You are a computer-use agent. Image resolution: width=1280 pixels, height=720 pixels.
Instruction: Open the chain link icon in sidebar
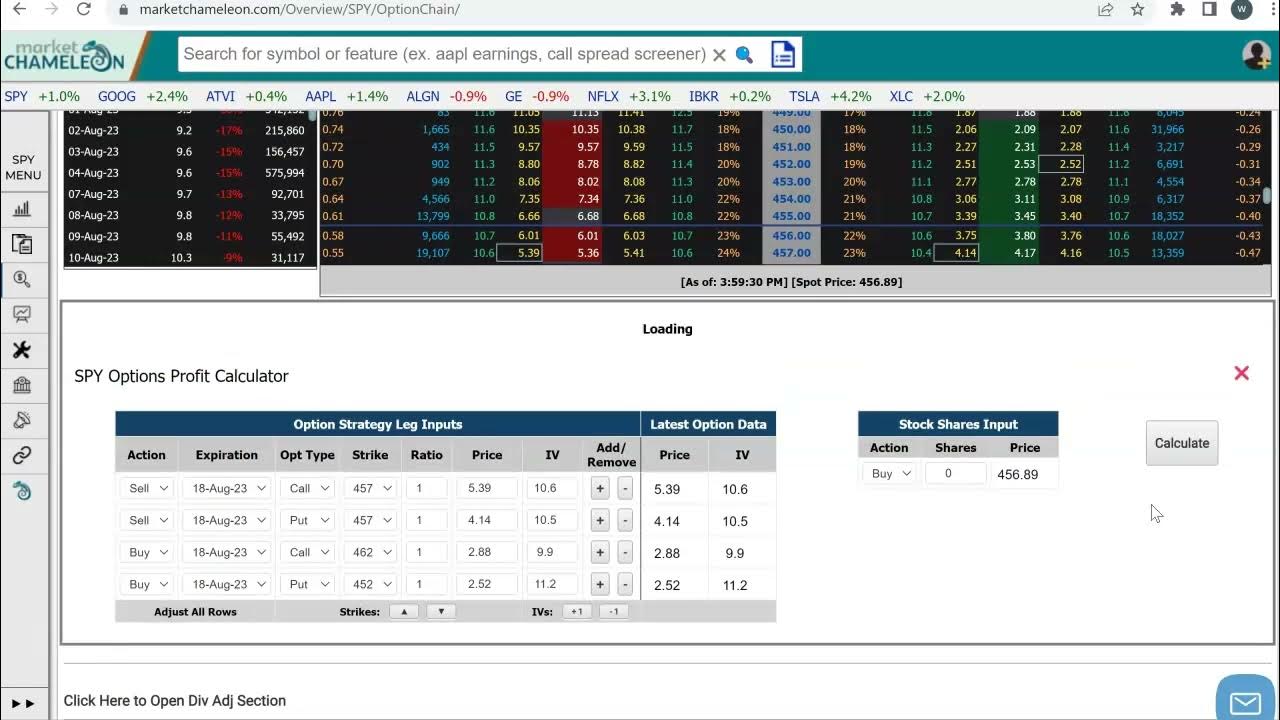(22, 455)
